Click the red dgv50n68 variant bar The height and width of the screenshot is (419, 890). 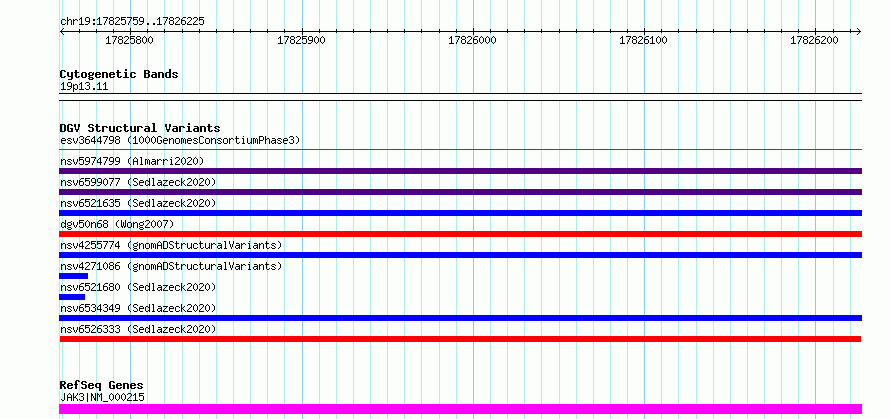coord(461,234)
